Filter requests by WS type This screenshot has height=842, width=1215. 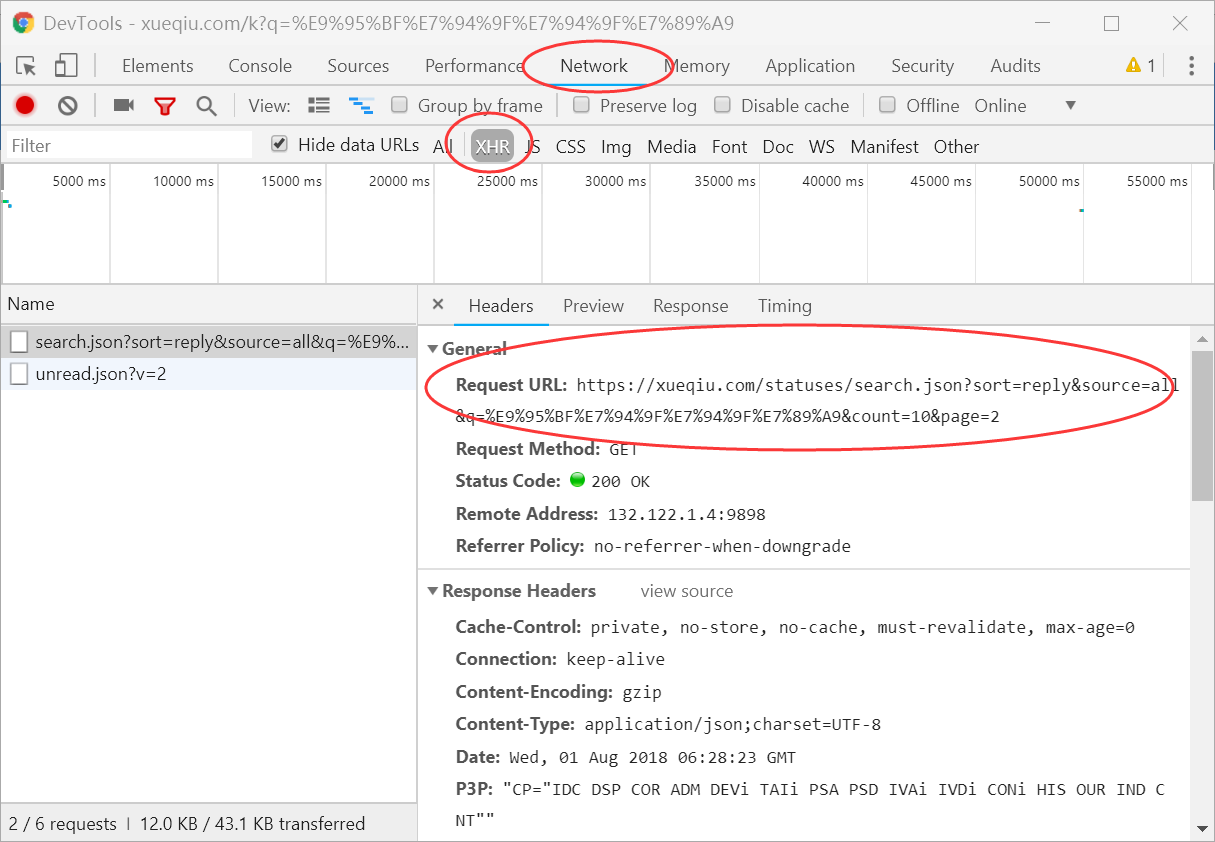[822, 147]
